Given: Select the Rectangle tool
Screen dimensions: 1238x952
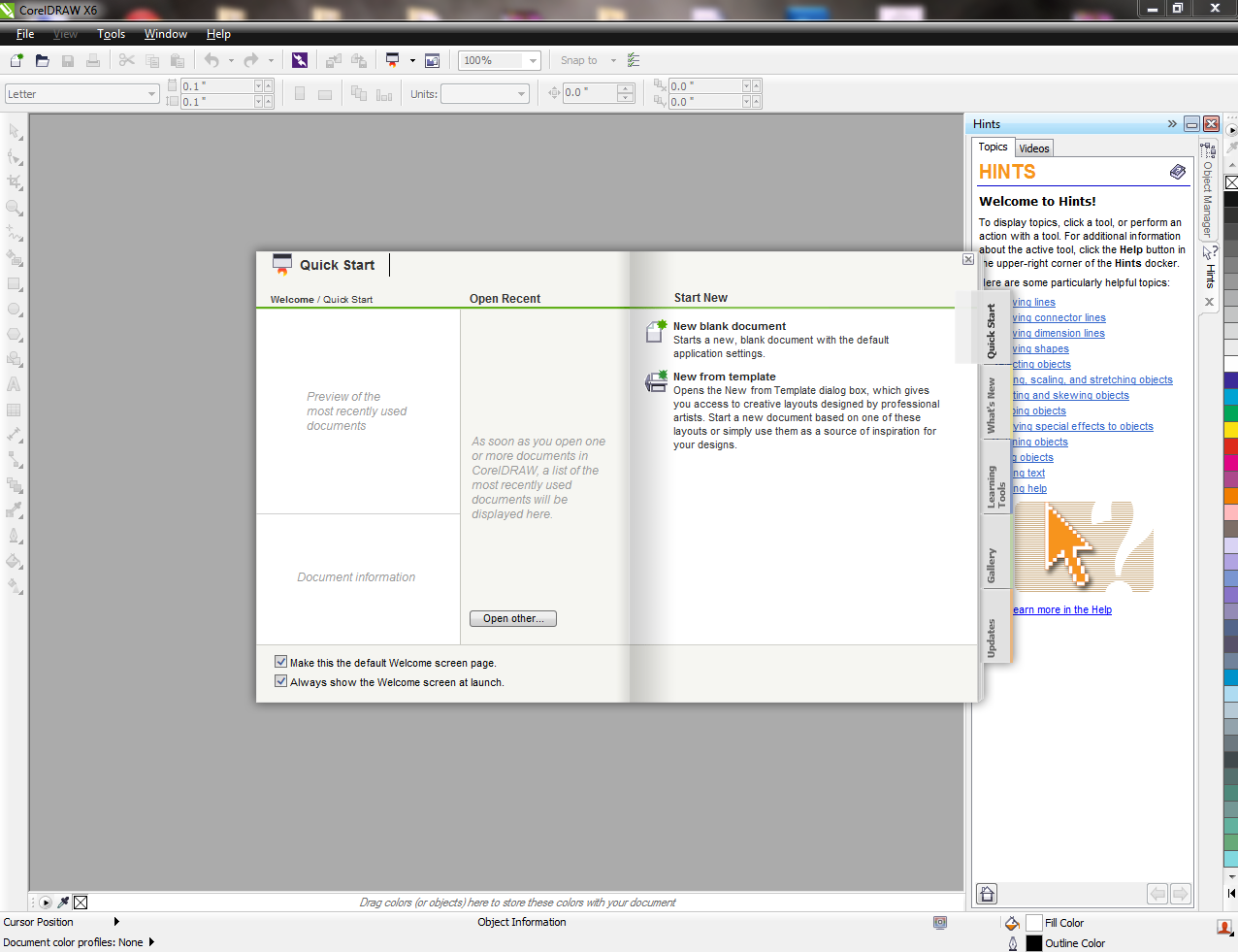Looking at the screenshot, I should (13, 283).
